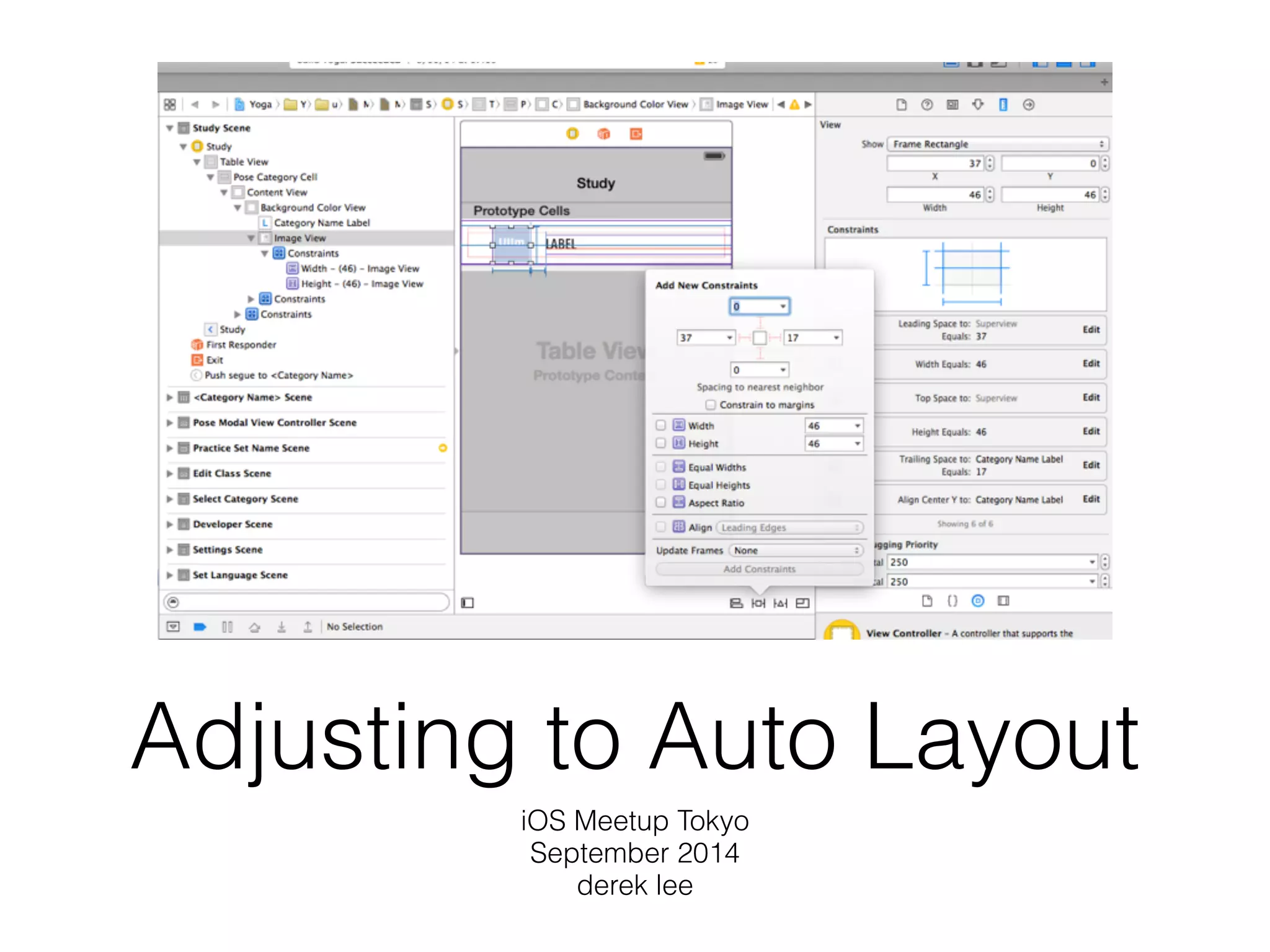Select Background Color View breadcrumb item

click(x=634, y=105)
